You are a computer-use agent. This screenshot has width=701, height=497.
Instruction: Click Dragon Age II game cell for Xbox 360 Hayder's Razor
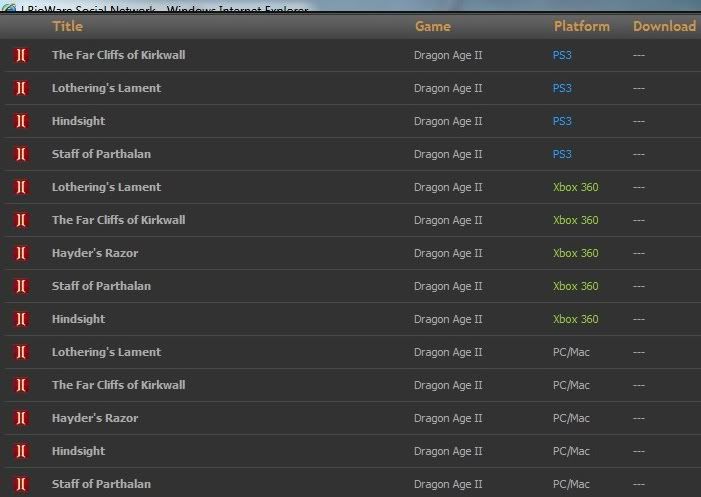tap(448, 253)
